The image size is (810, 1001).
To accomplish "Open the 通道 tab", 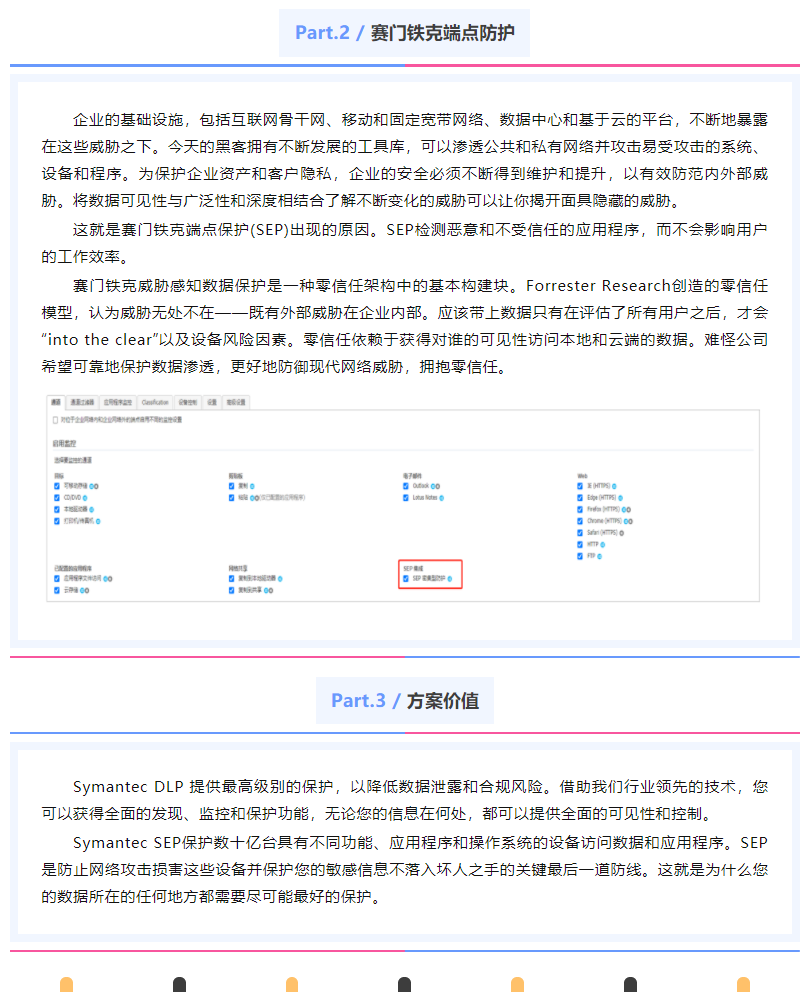I will click(56, 402).
